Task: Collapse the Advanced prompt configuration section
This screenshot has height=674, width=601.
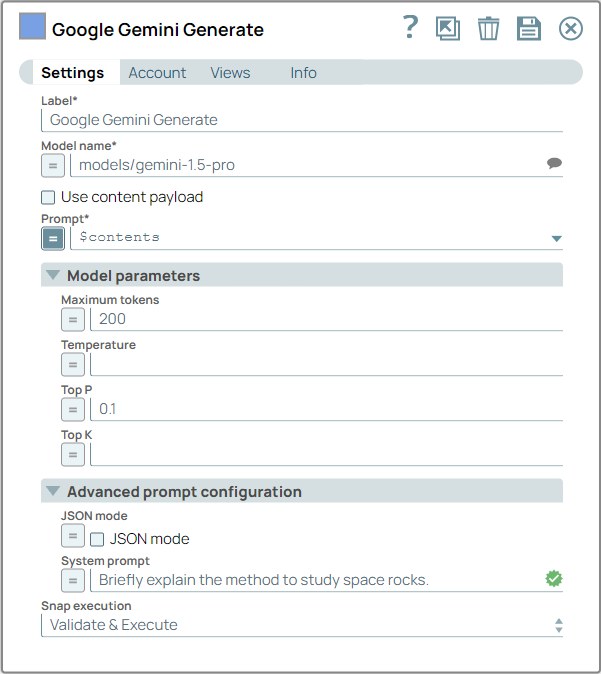Action: point(51,492)
